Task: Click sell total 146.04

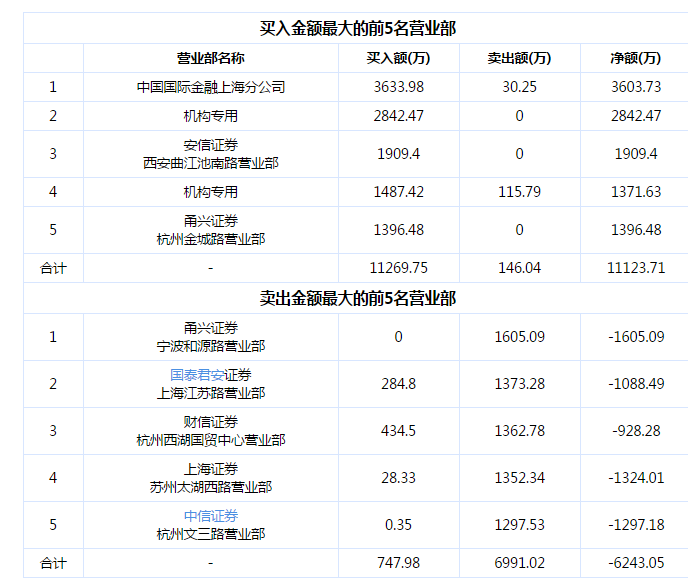Action: (520, 268)
